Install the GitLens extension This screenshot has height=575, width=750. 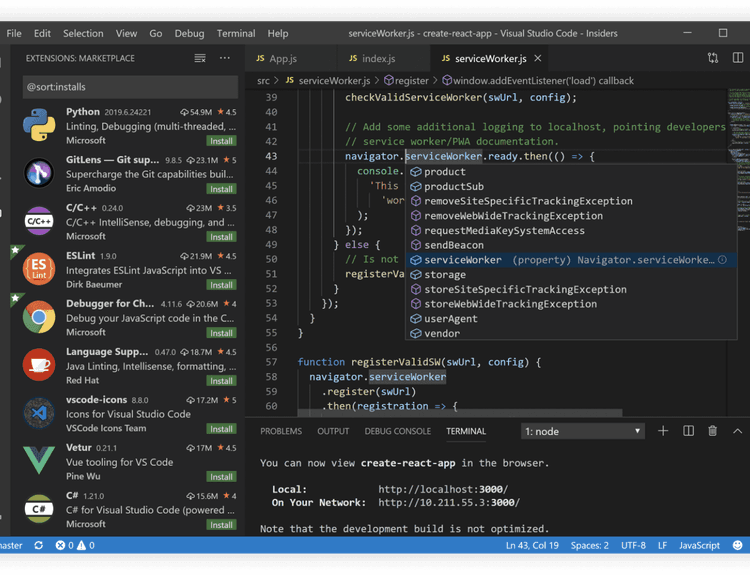click(x=221, y=189)
